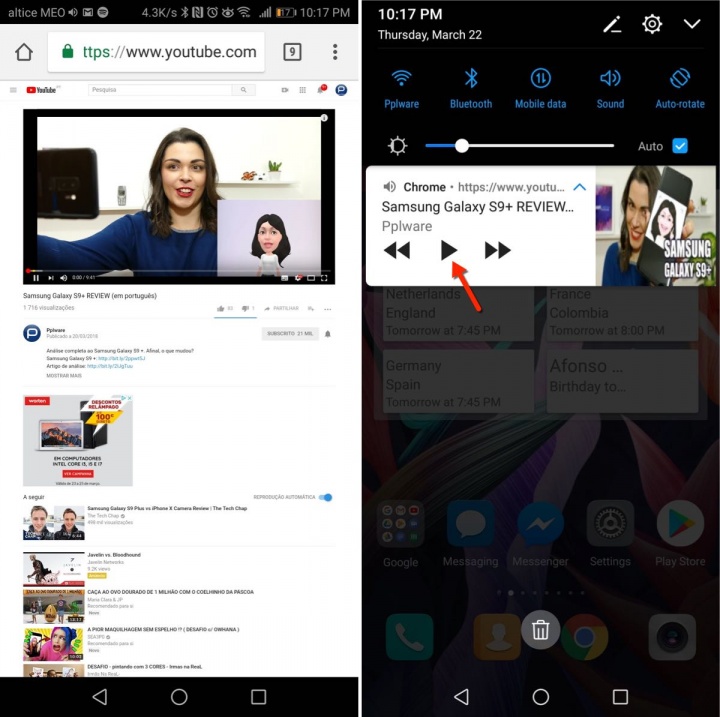Toggle the Sound quick tile
Viewport: 720px width, 717px height.
(x=610, y=89)
